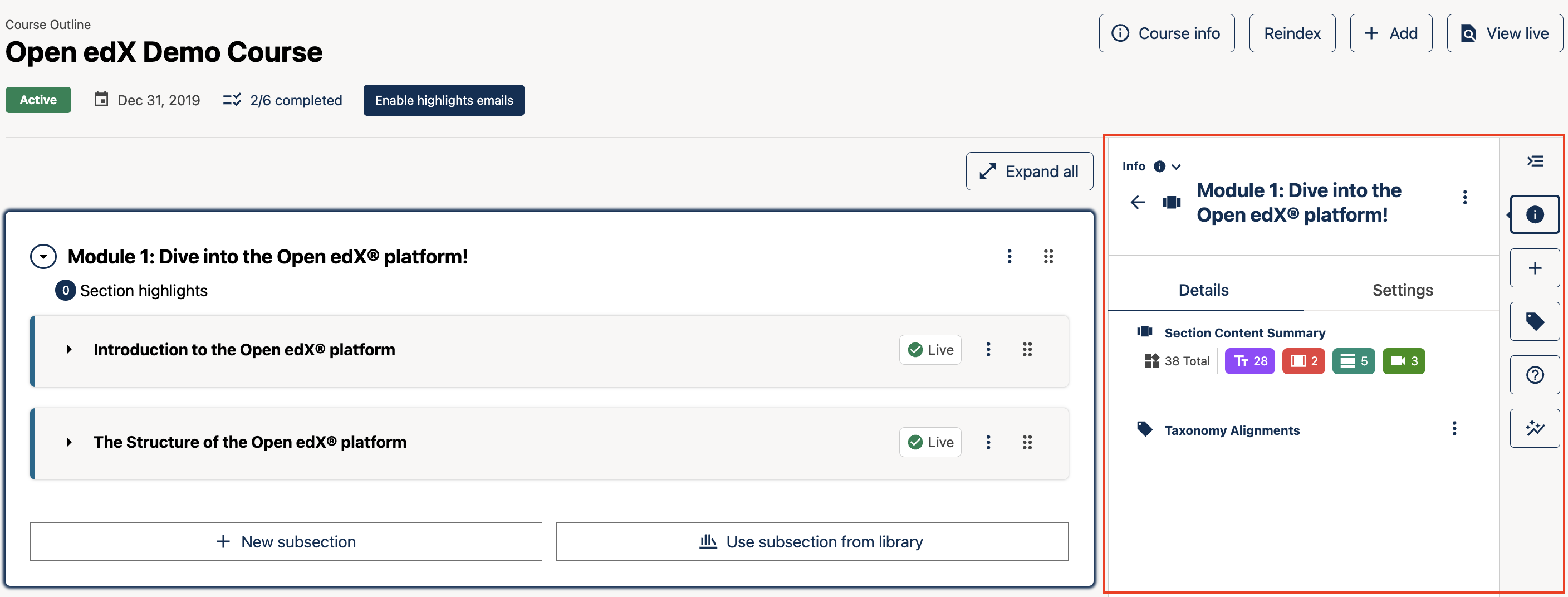Open actions menu for Introduction subsection
Image resolution: width=1568 pixels, height=597 pixels.
tap(988, 350)
